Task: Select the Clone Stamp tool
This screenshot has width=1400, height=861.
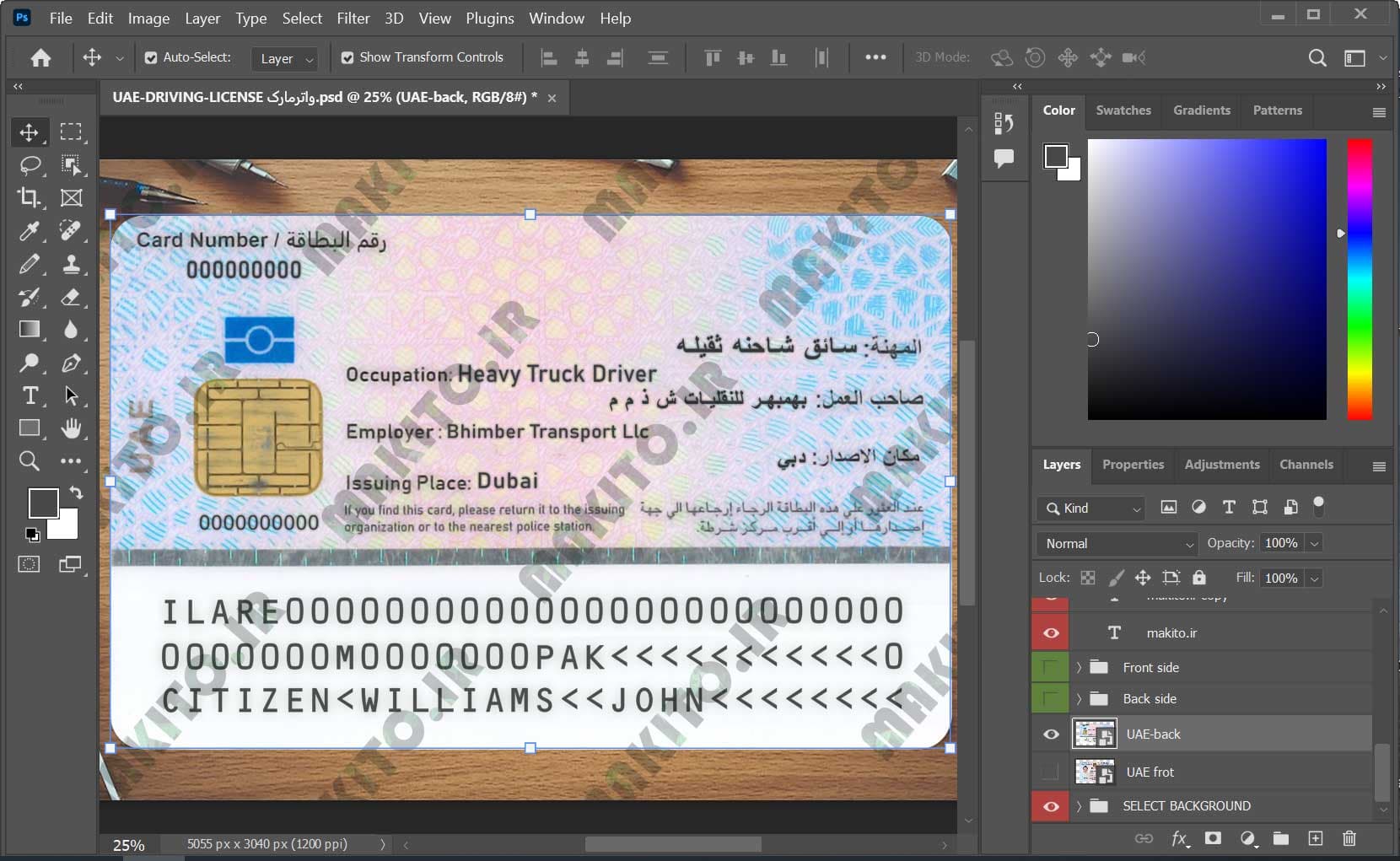Action: coord(71,264)
